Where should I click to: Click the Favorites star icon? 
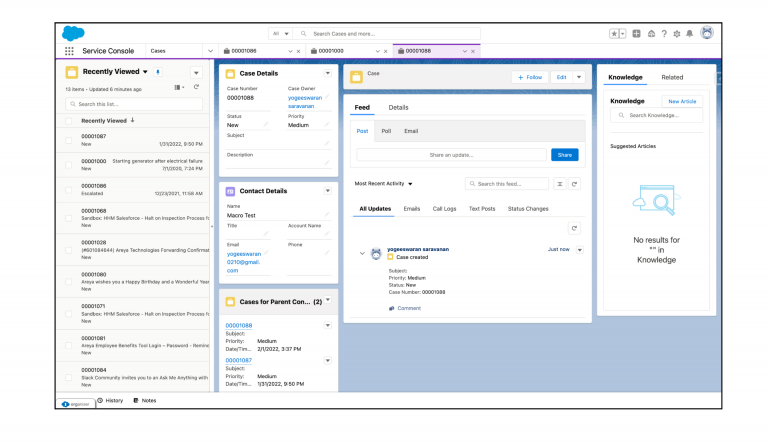[x=614, y=34]
